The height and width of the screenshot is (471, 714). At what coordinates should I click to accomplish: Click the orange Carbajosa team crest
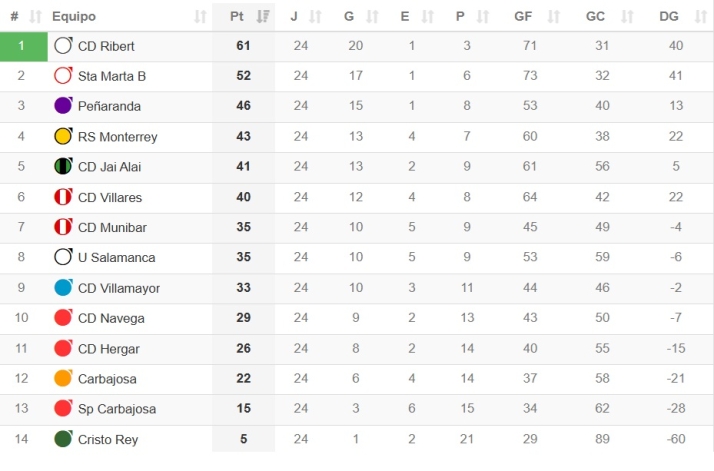63,379
